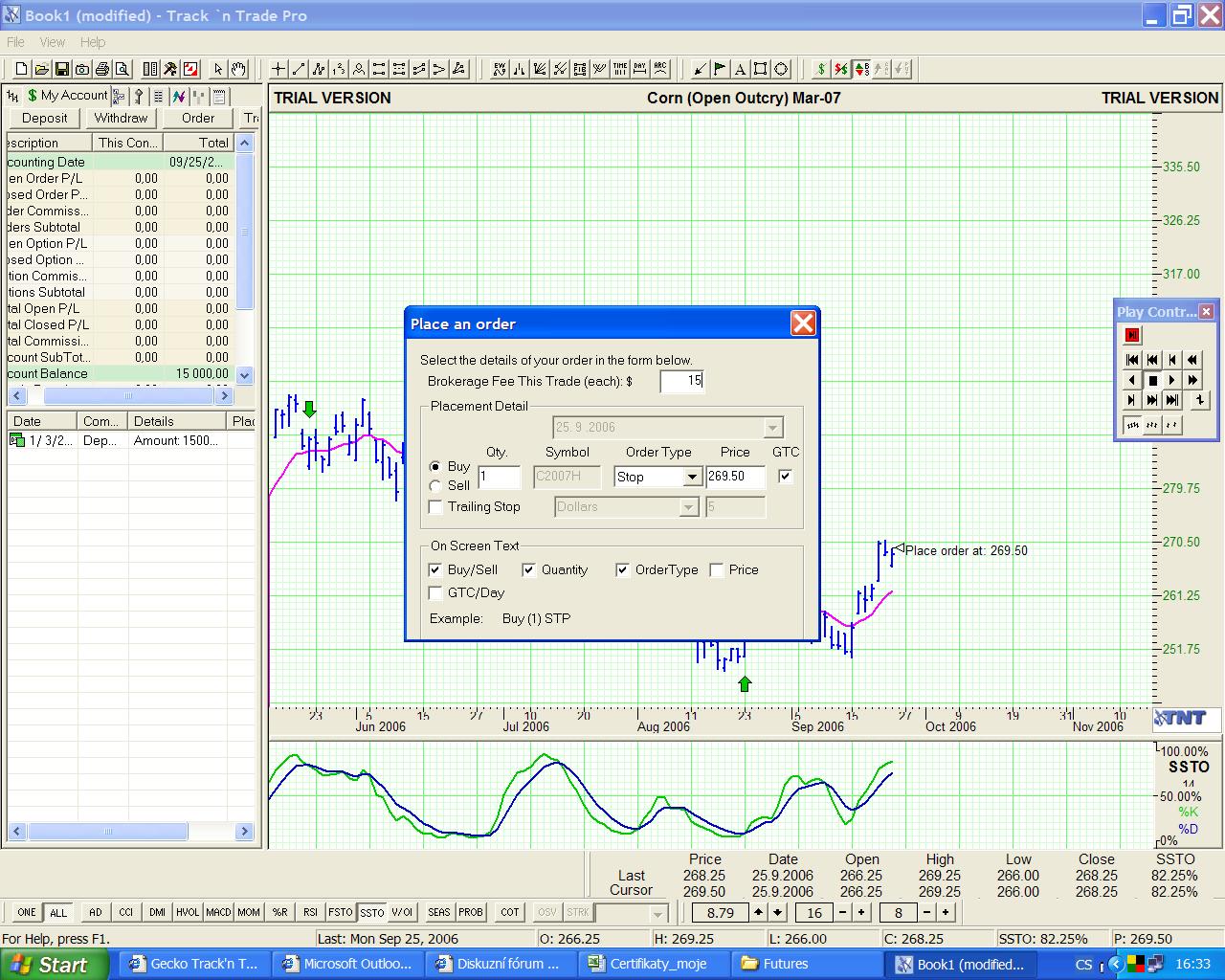Click the Deposit button
This screenshot has width=1225, height=980.
(45, 118)
